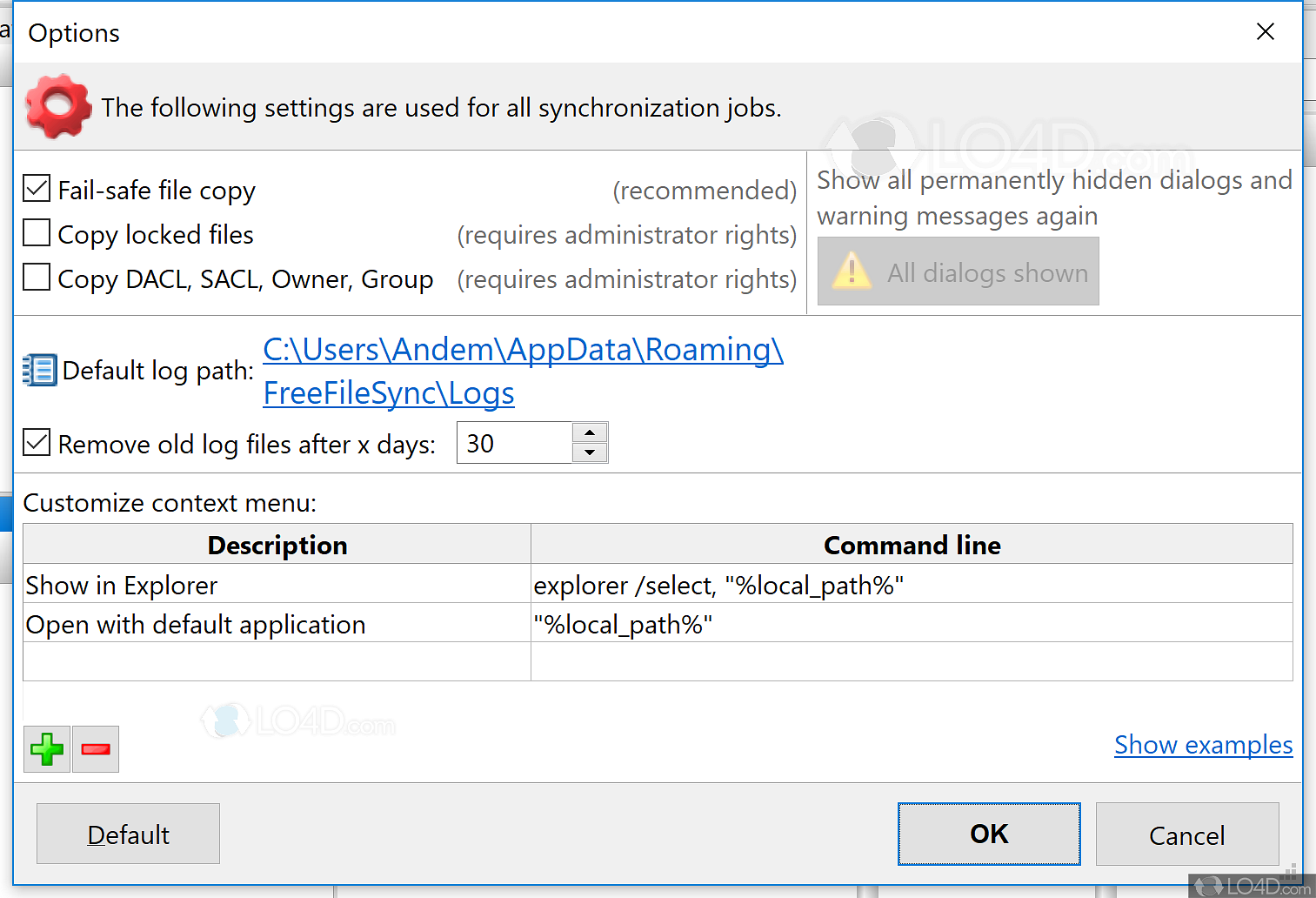Add a context menu entry with green plus

pos(46,748)
